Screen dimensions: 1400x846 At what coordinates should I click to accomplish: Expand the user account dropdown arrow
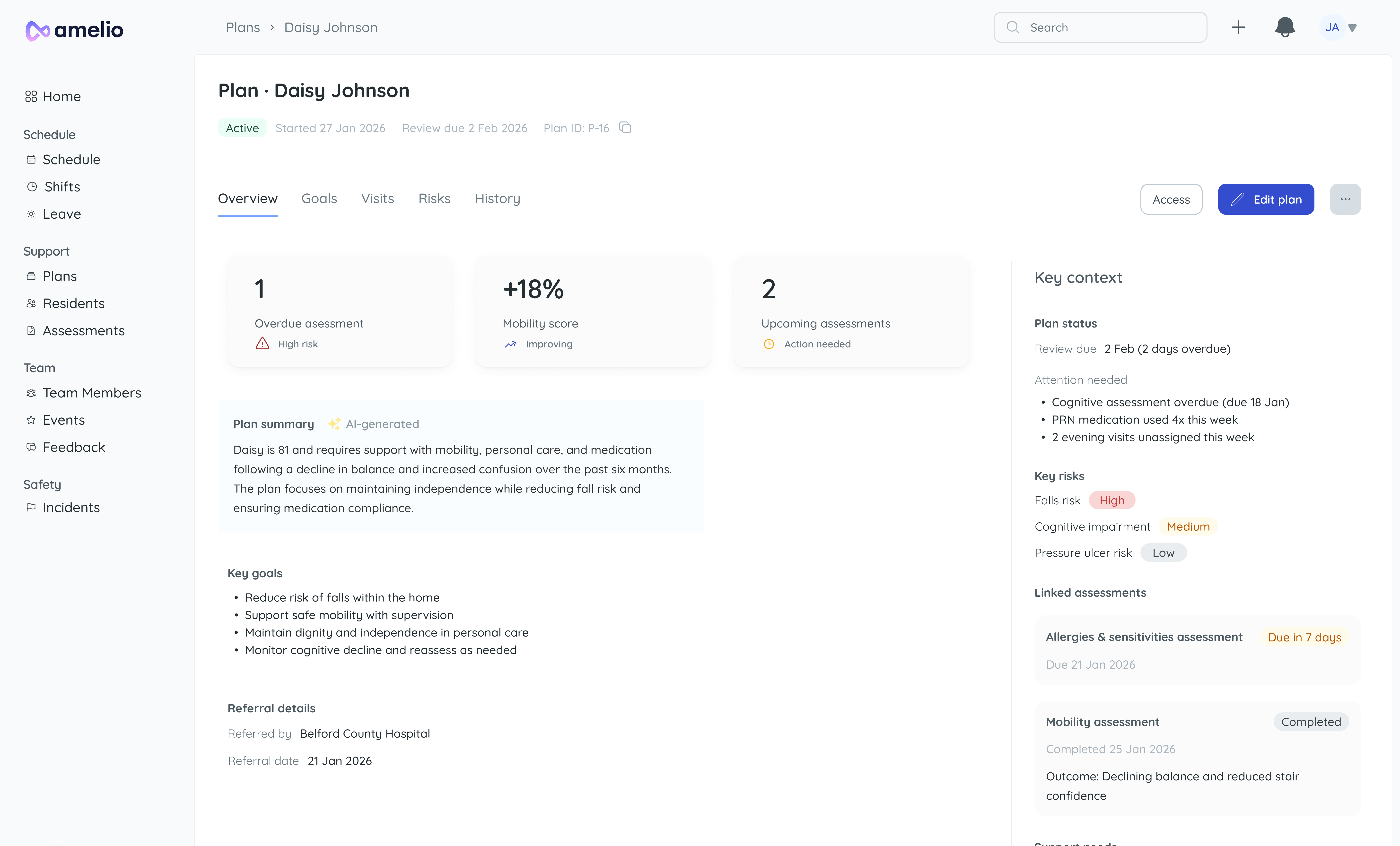click(1352, 28)
